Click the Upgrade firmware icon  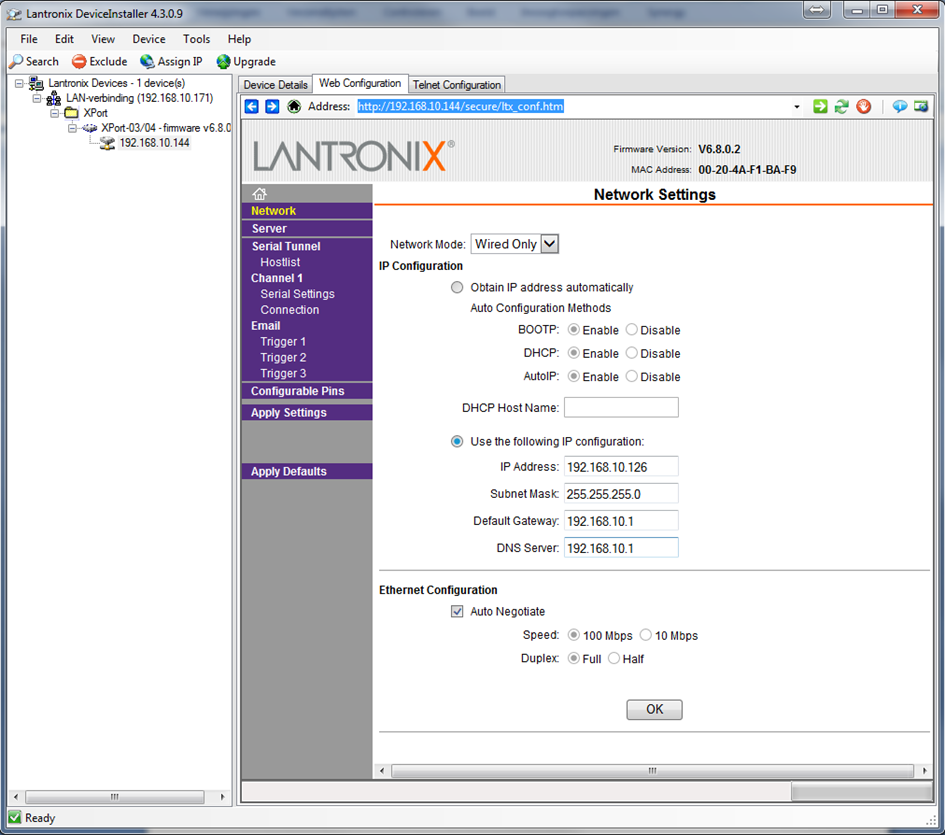click(224, 62)
